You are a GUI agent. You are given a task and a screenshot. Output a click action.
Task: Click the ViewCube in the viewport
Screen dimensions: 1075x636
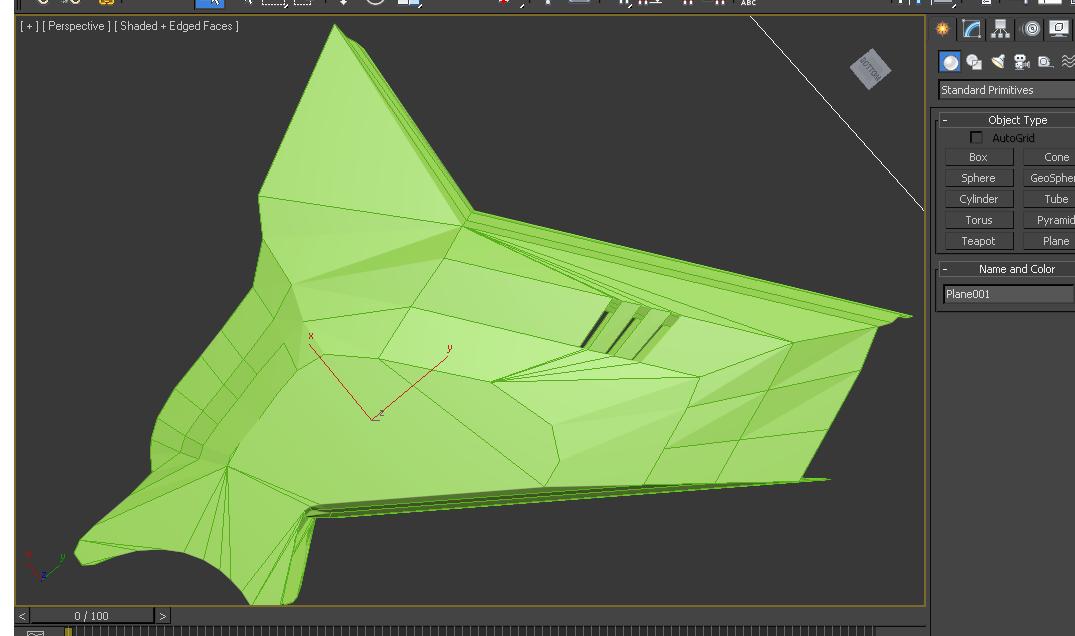869,69
